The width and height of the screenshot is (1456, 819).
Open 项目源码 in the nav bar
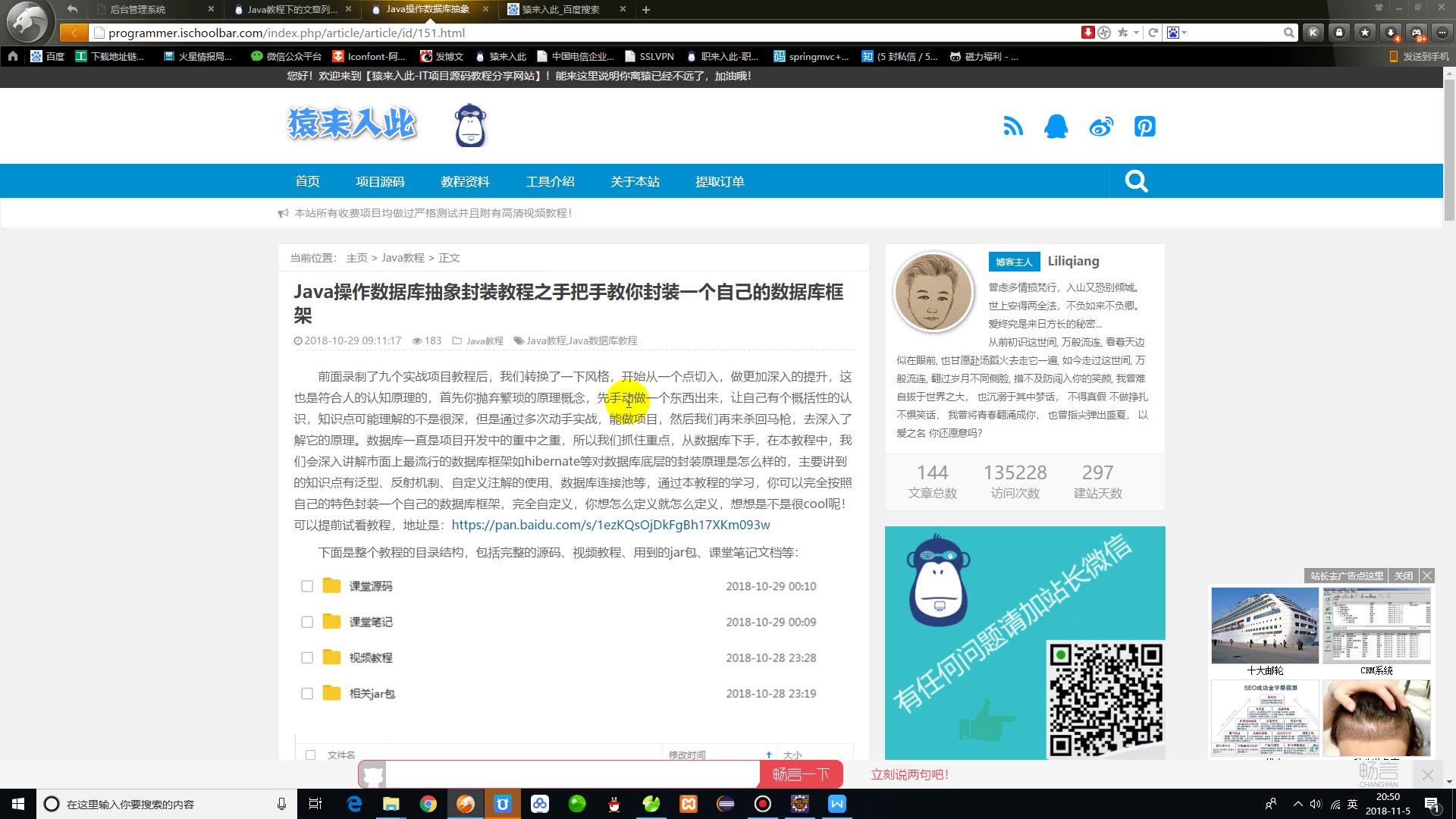380,181
